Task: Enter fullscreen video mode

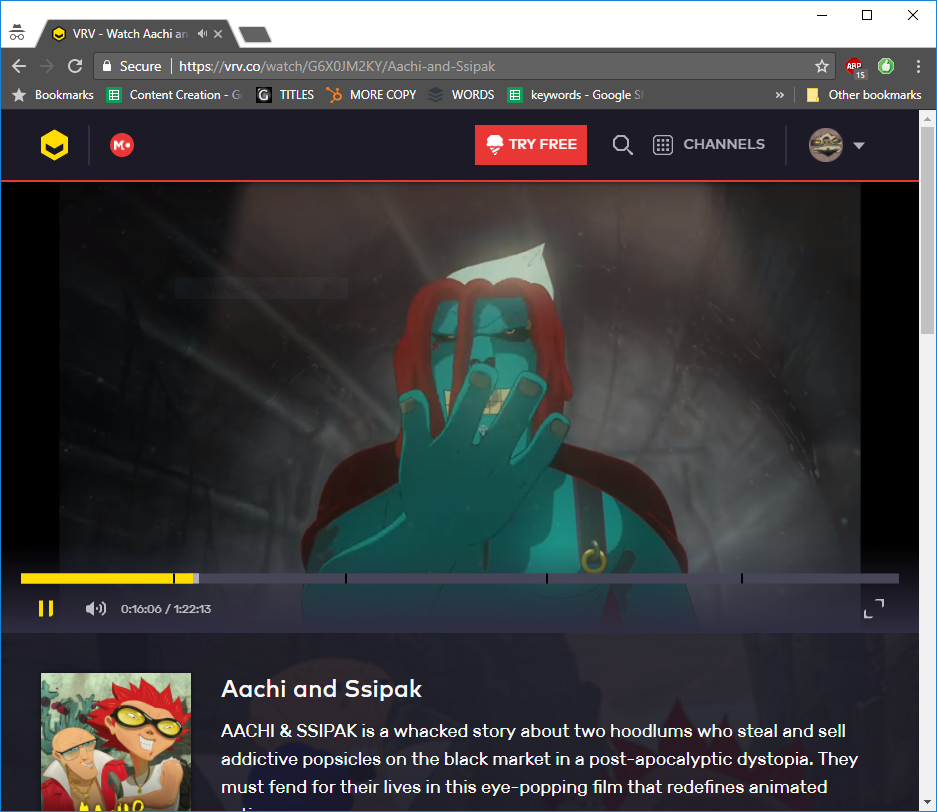Action: (x=874, y=608)
